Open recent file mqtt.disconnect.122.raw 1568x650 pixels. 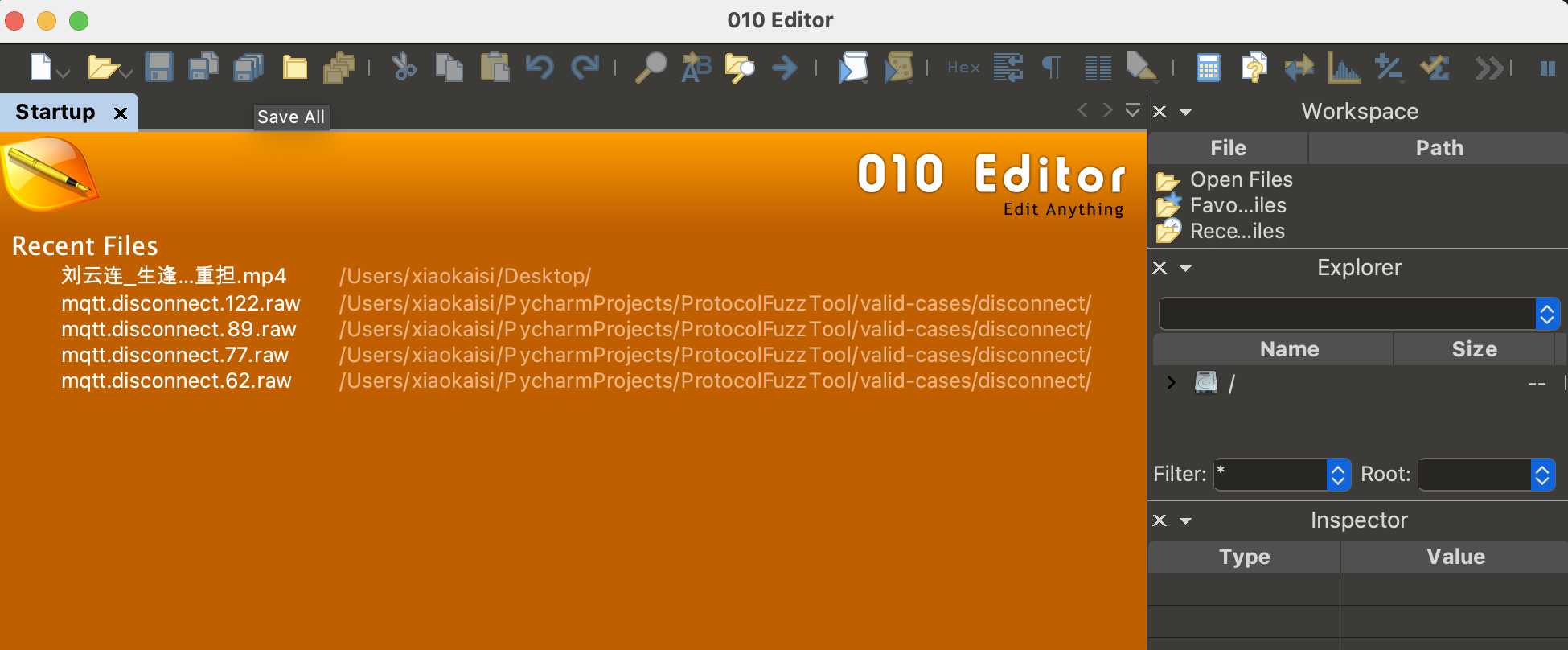point(180,303)
